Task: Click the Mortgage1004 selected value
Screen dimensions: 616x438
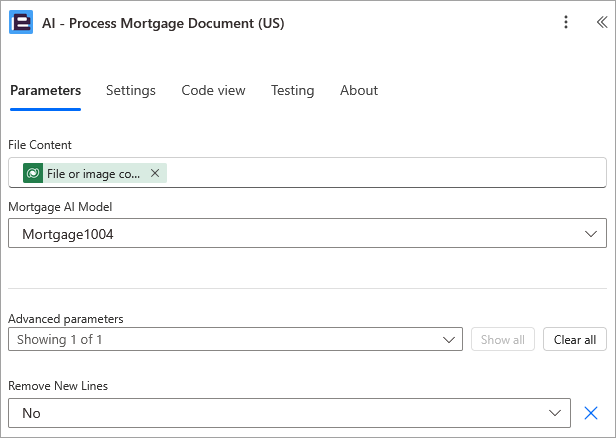Action: click(68, 234)
